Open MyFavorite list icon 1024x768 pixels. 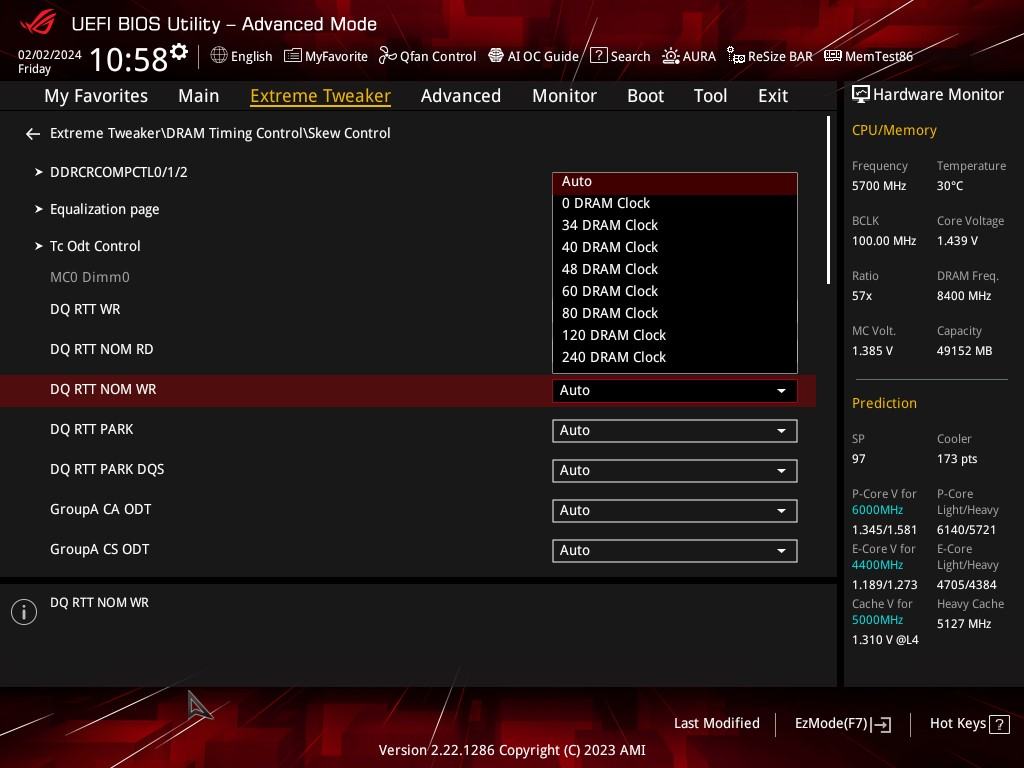pos(293,56)
